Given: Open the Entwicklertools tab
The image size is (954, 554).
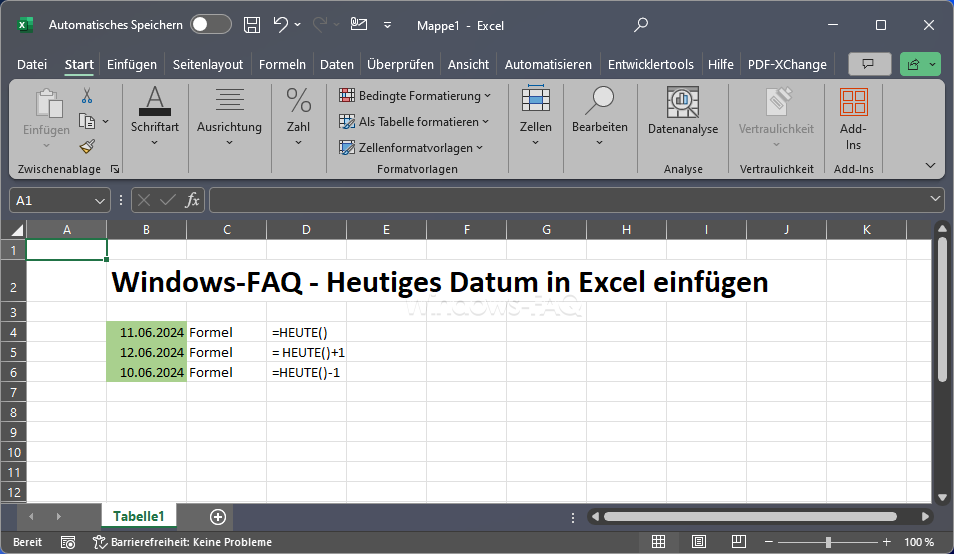Looking at the screenshot, I should point(650,64).
